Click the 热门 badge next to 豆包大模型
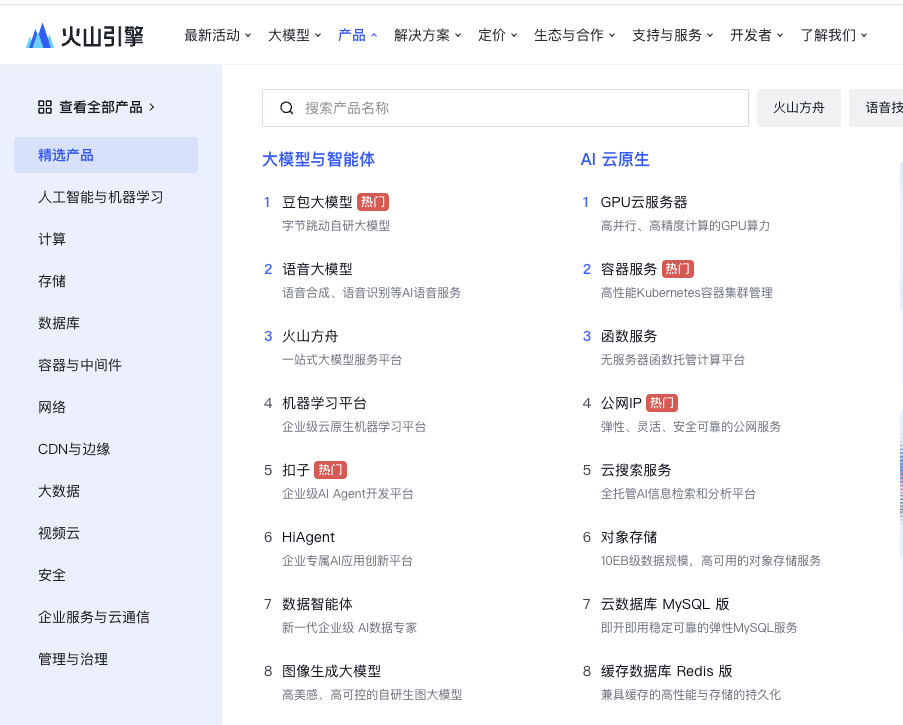The image size is (903, 725). 373,202
